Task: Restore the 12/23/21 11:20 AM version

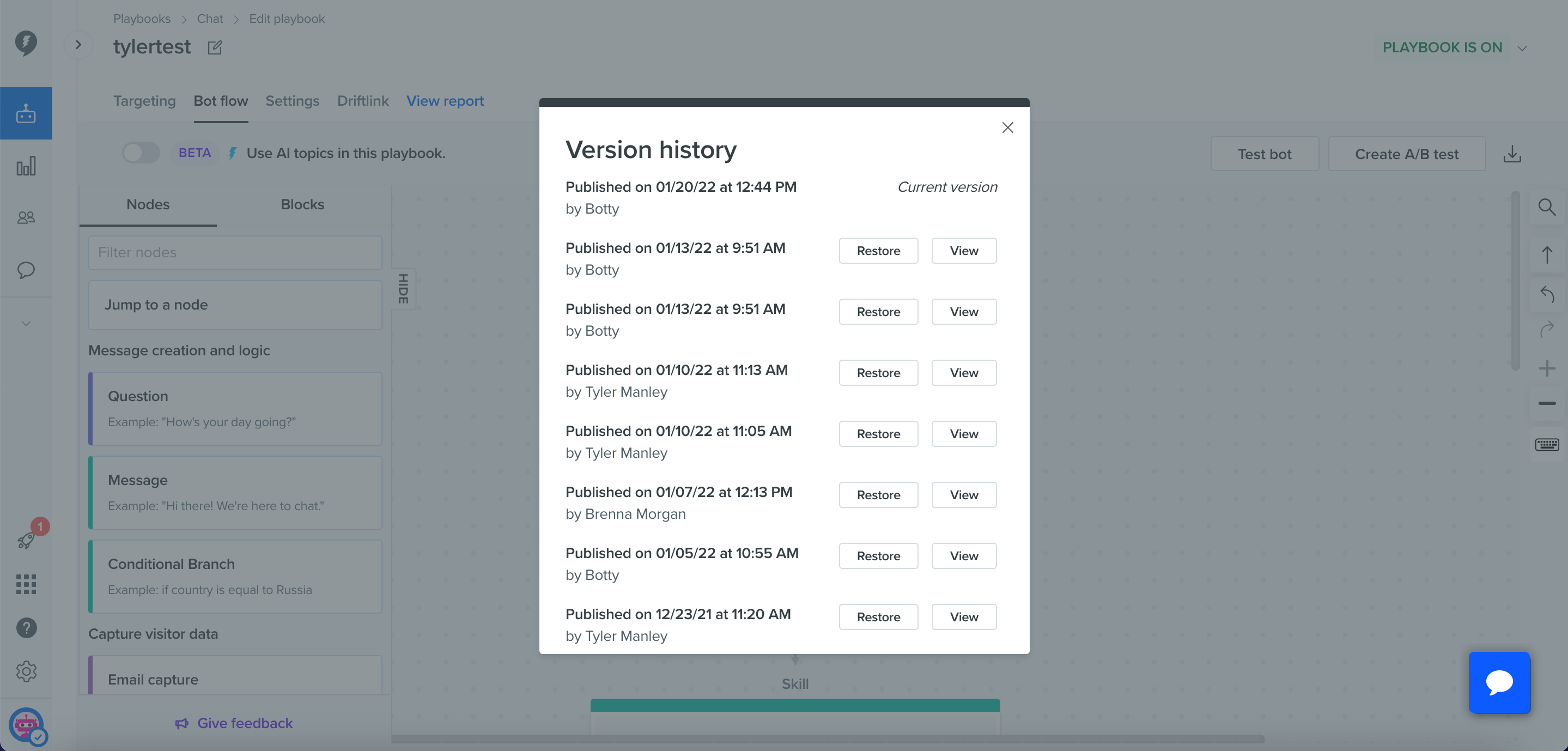Action: coord(878,617)
